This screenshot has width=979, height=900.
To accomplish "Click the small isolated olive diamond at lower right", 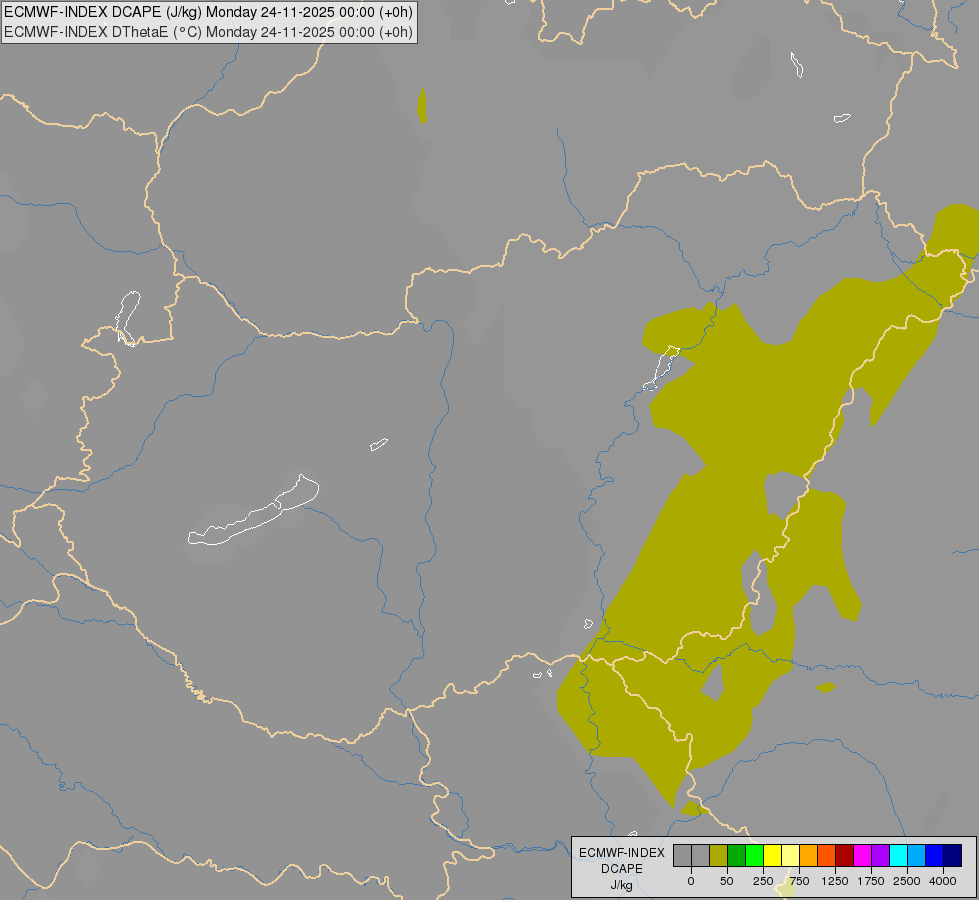I will pos(825,688).
